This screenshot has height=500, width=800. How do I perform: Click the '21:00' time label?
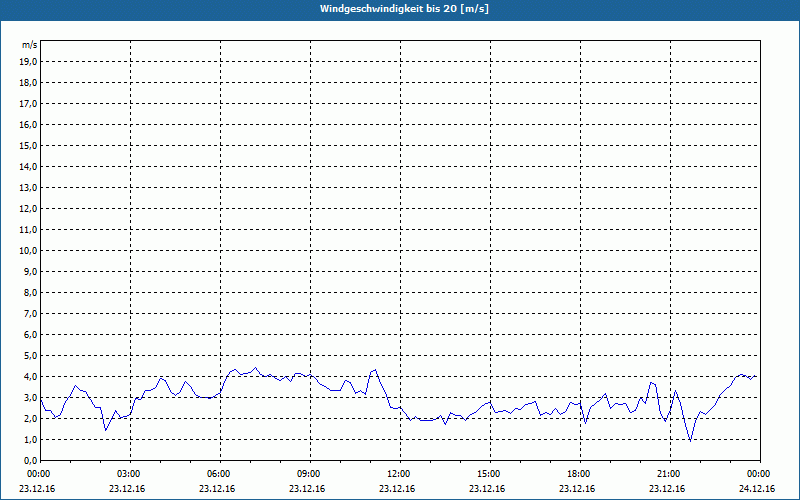[x=670, y=474]
